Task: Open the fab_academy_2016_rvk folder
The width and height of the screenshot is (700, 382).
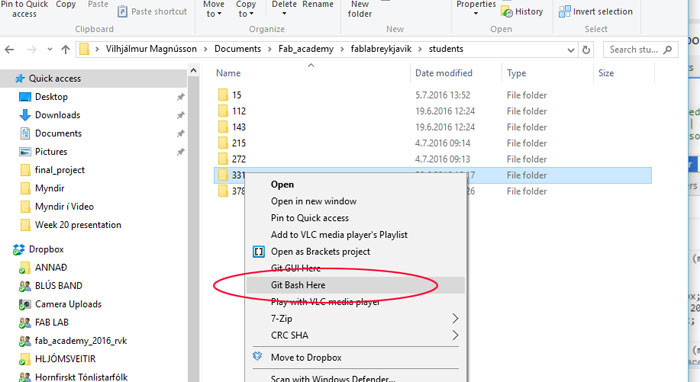Action: [73, 341]
